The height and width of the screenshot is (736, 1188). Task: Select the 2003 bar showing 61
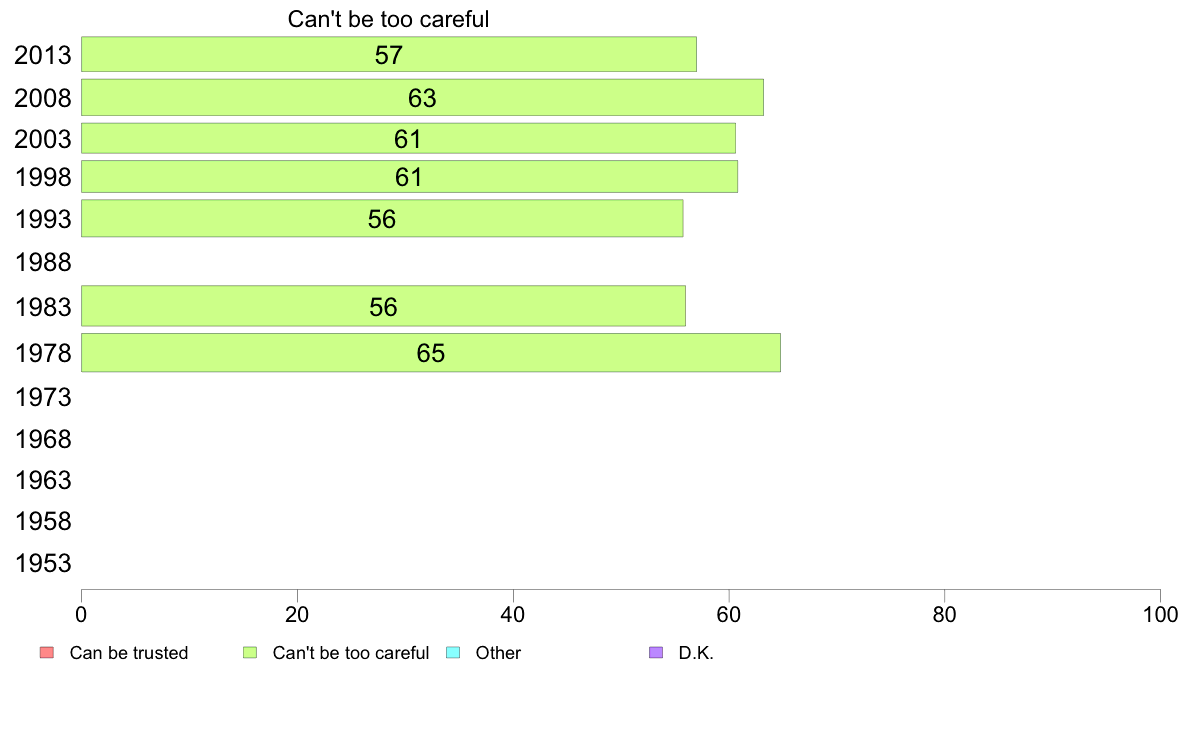408,138
